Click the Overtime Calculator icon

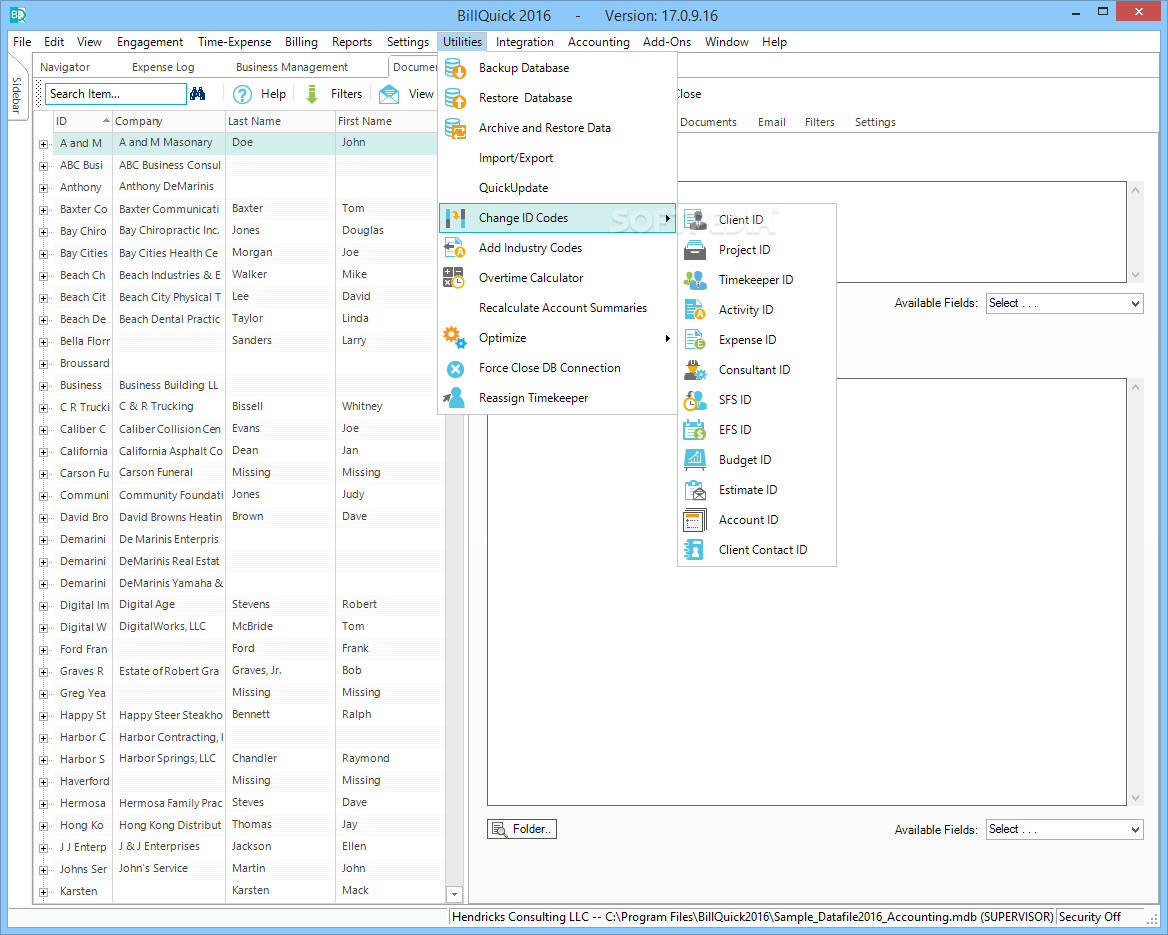(454, 278)
